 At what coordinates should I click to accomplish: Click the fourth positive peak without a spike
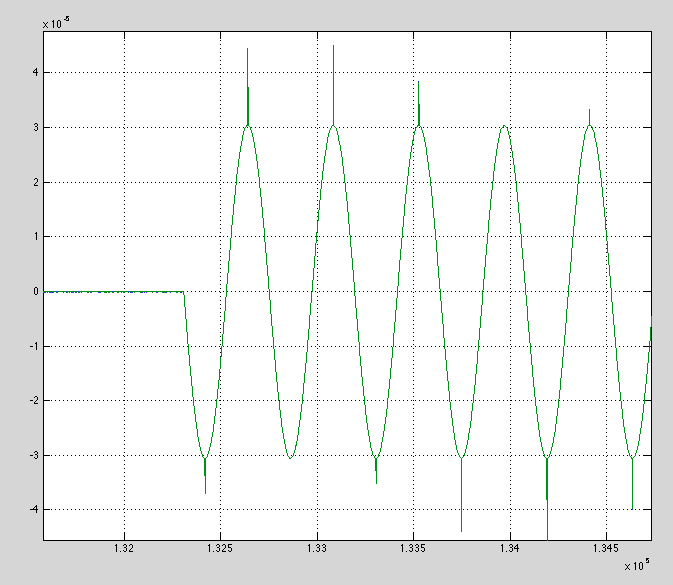click(x=505, y=126)
